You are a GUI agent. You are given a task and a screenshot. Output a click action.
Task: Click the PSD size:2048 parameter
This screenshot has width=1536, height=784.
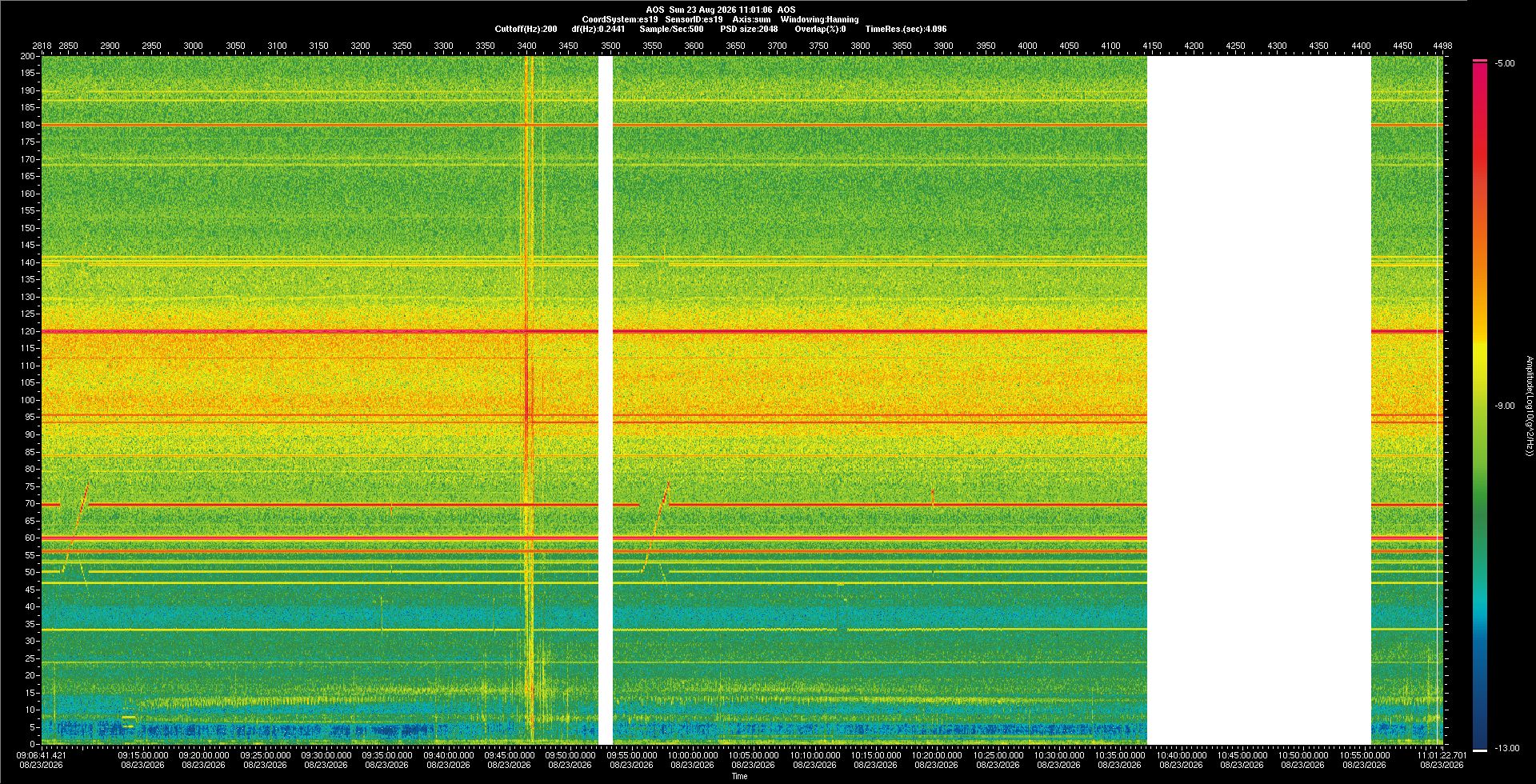pyautogui.click(x=749, y=29)
